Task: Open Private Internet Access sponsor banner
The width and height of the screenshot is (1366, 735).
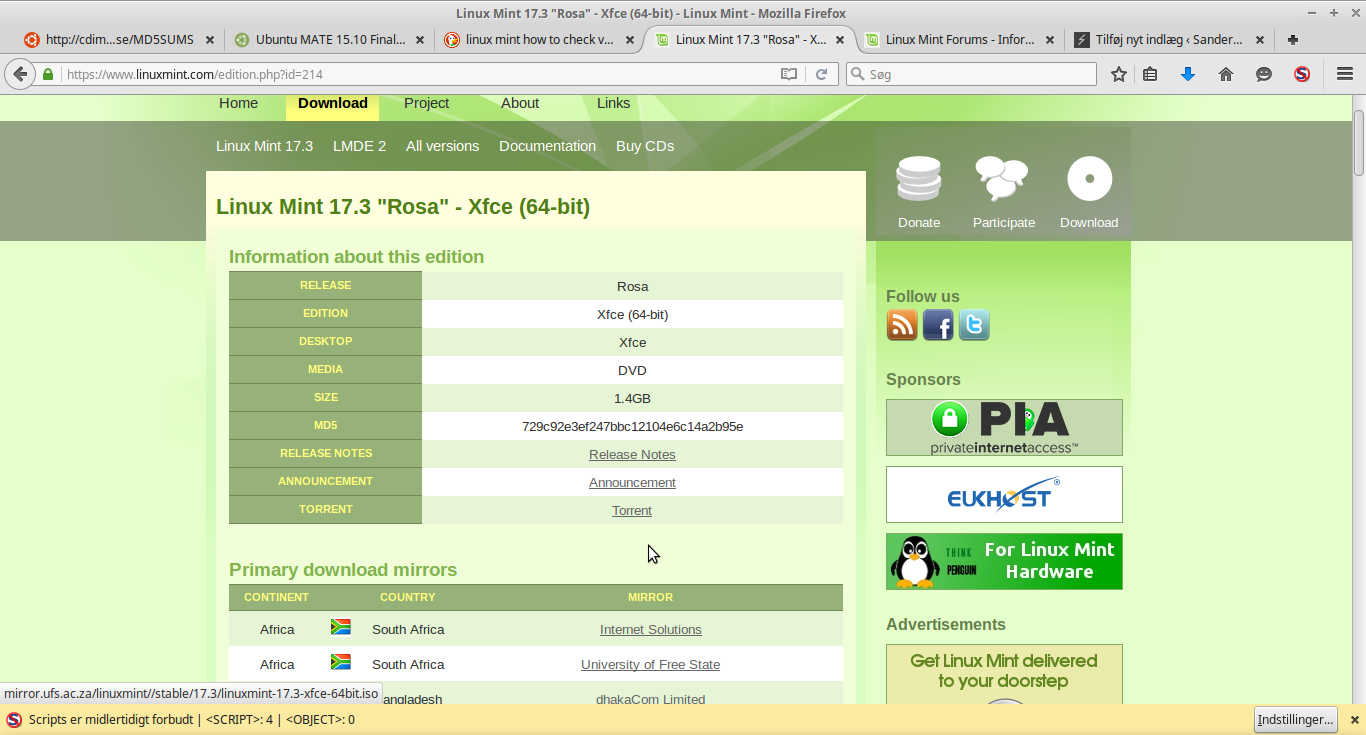Action: coord(1004,427)
